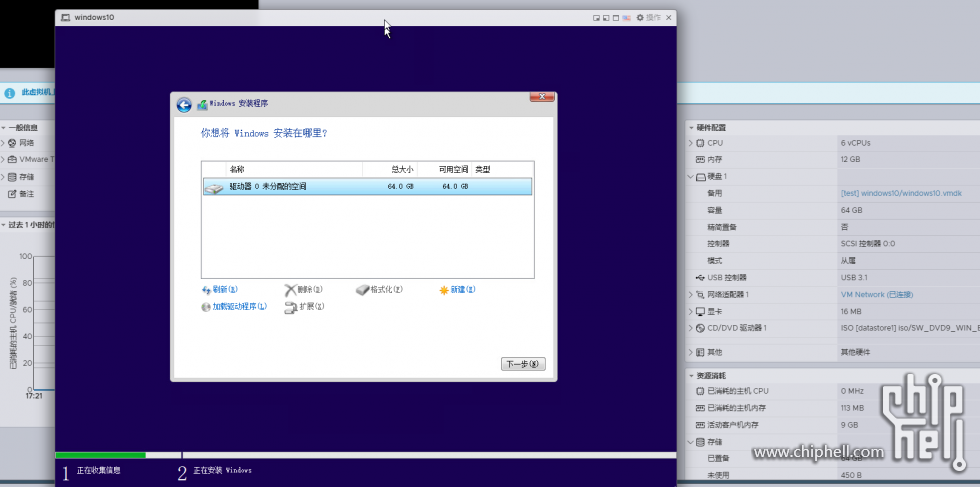Viewport: 980px width, 487px height.
Task: Open the windows10.vmdk datastore link
Action: (901, 193)
